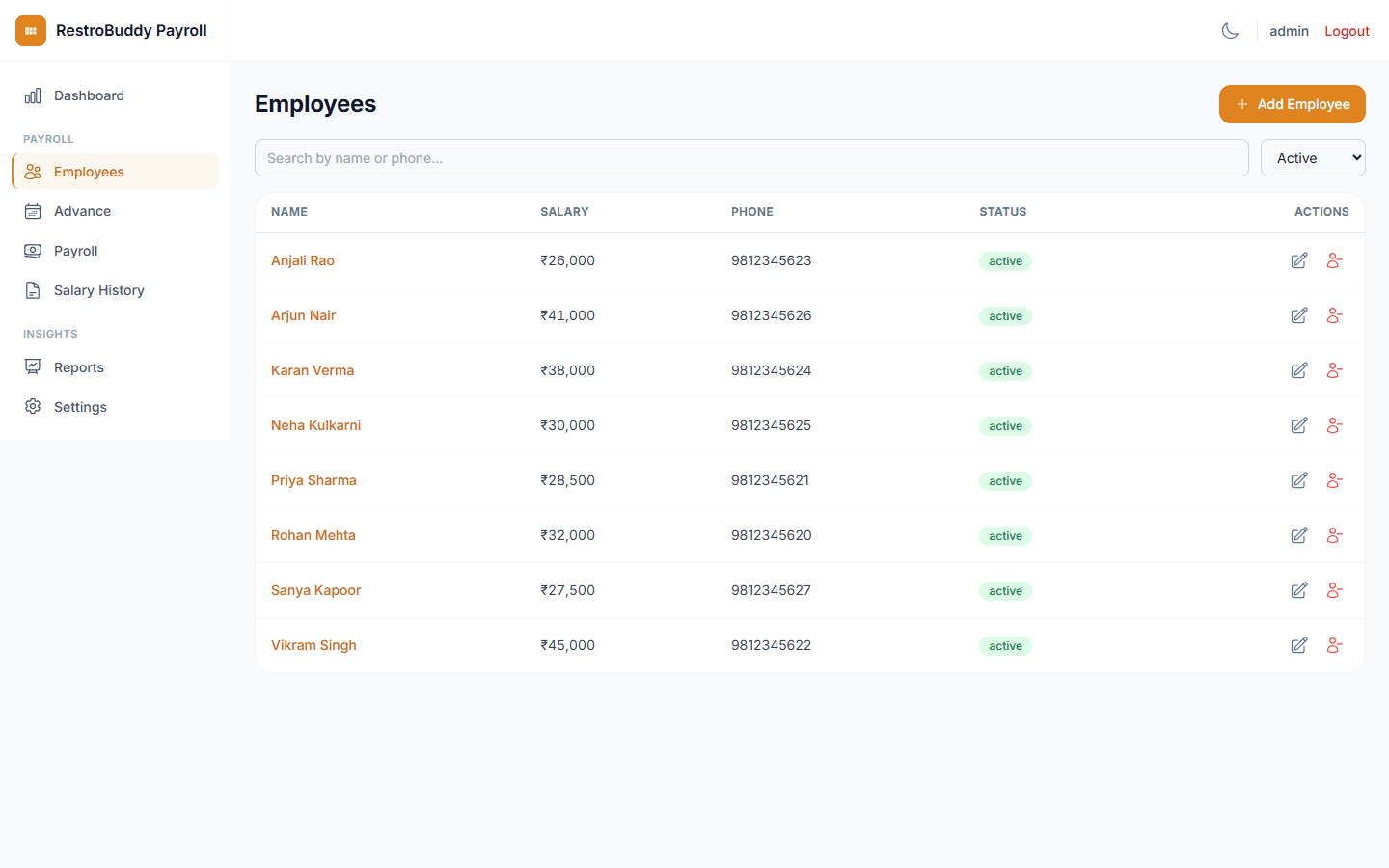This screenshot has height=868, width=1389.
Task: Click the SALARY column header
Action: [564, 212]
